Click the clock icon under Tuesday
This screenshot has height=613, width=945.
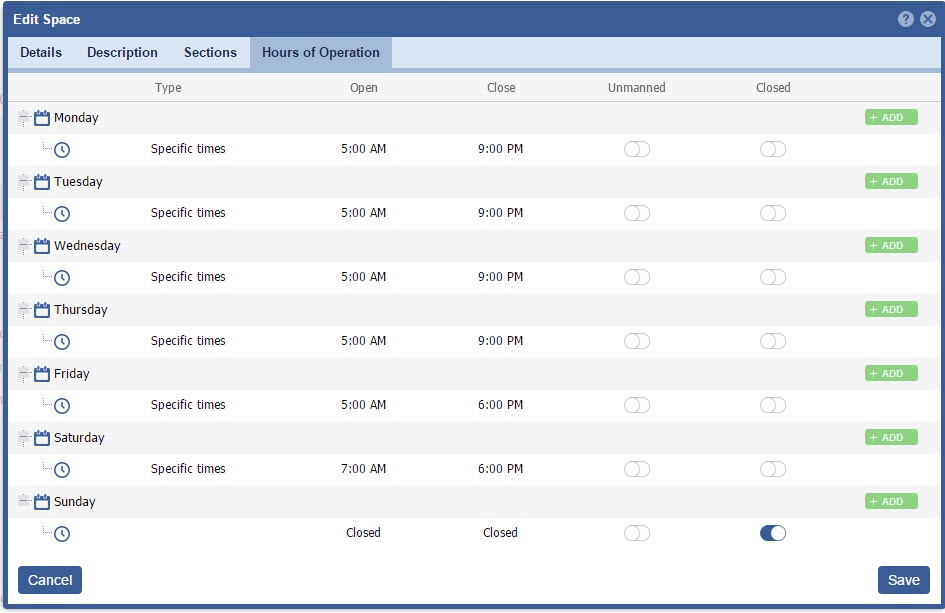[62, 214]
